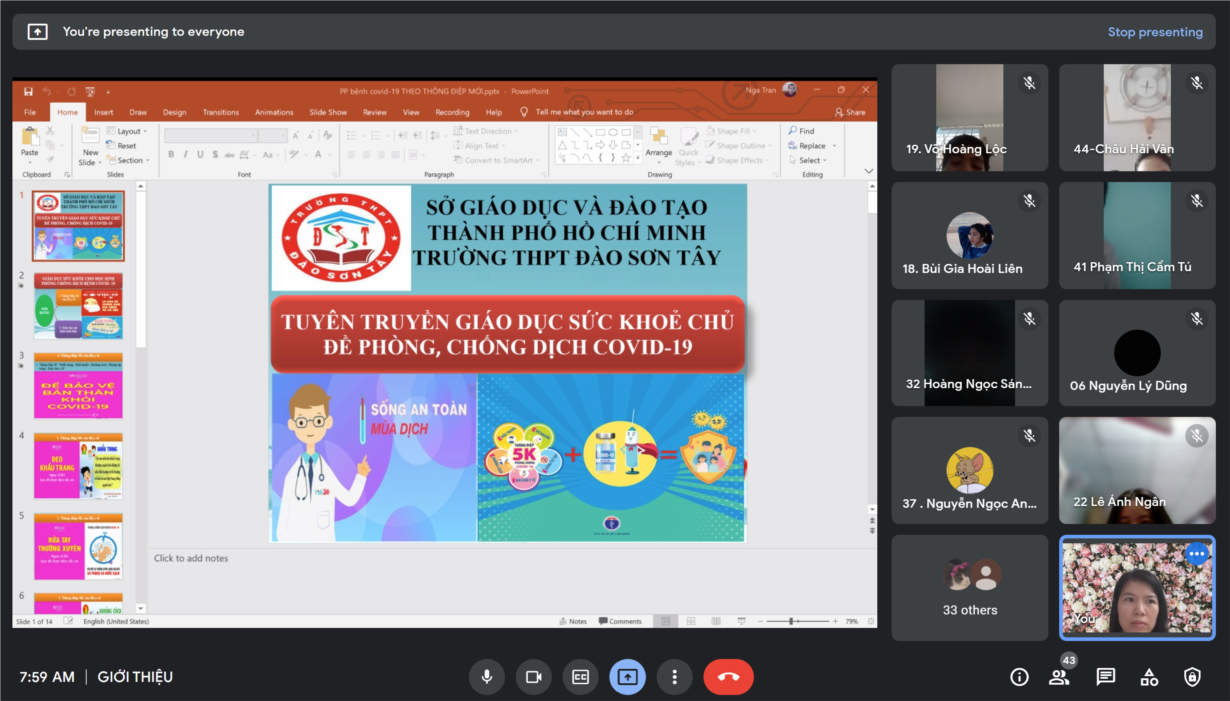1230x701 pixels.
Task: Open the Animations ribbon tab
Action: click(x=274, y=112)
